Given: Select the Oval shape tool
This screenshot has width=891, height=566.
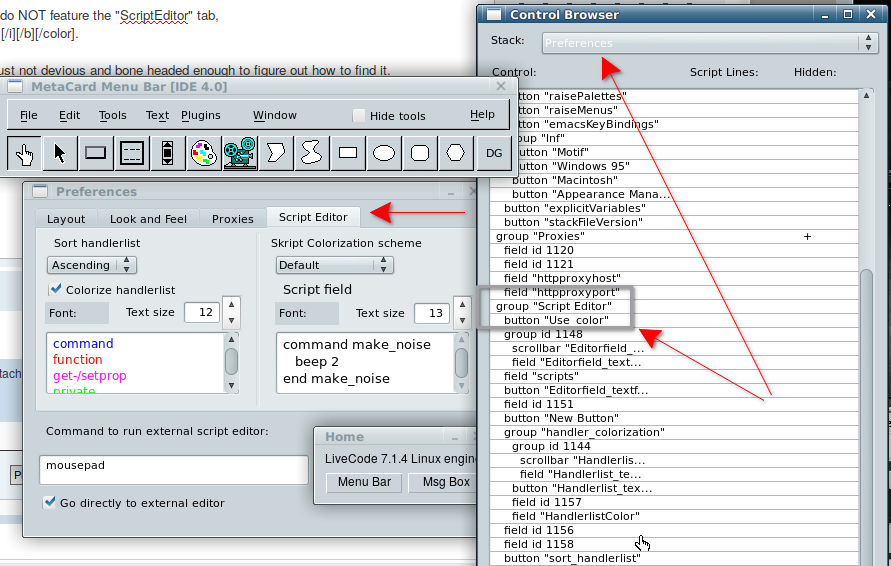Looking at the screenshot, I should pyautogui.click(x=384, y=153).
